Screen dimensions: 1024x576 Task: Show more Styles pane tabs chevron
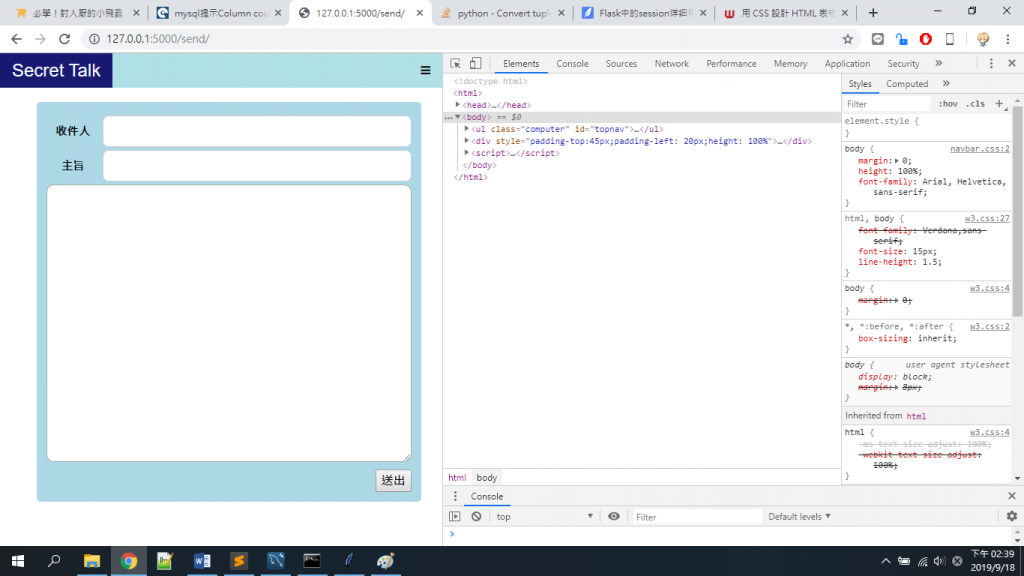click(946, 84)
